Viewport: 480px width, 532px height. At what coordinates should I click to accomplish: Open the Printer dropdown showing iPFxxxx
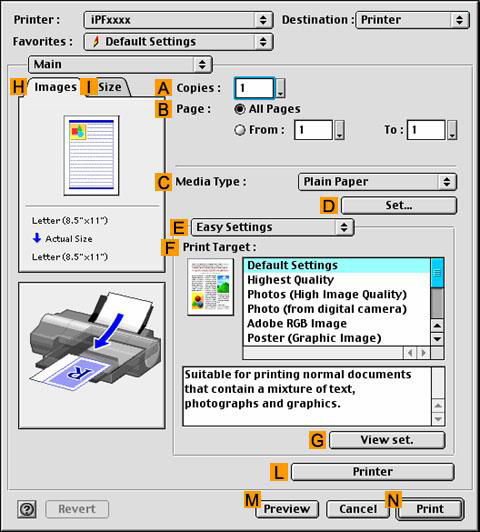click(178, 20)
